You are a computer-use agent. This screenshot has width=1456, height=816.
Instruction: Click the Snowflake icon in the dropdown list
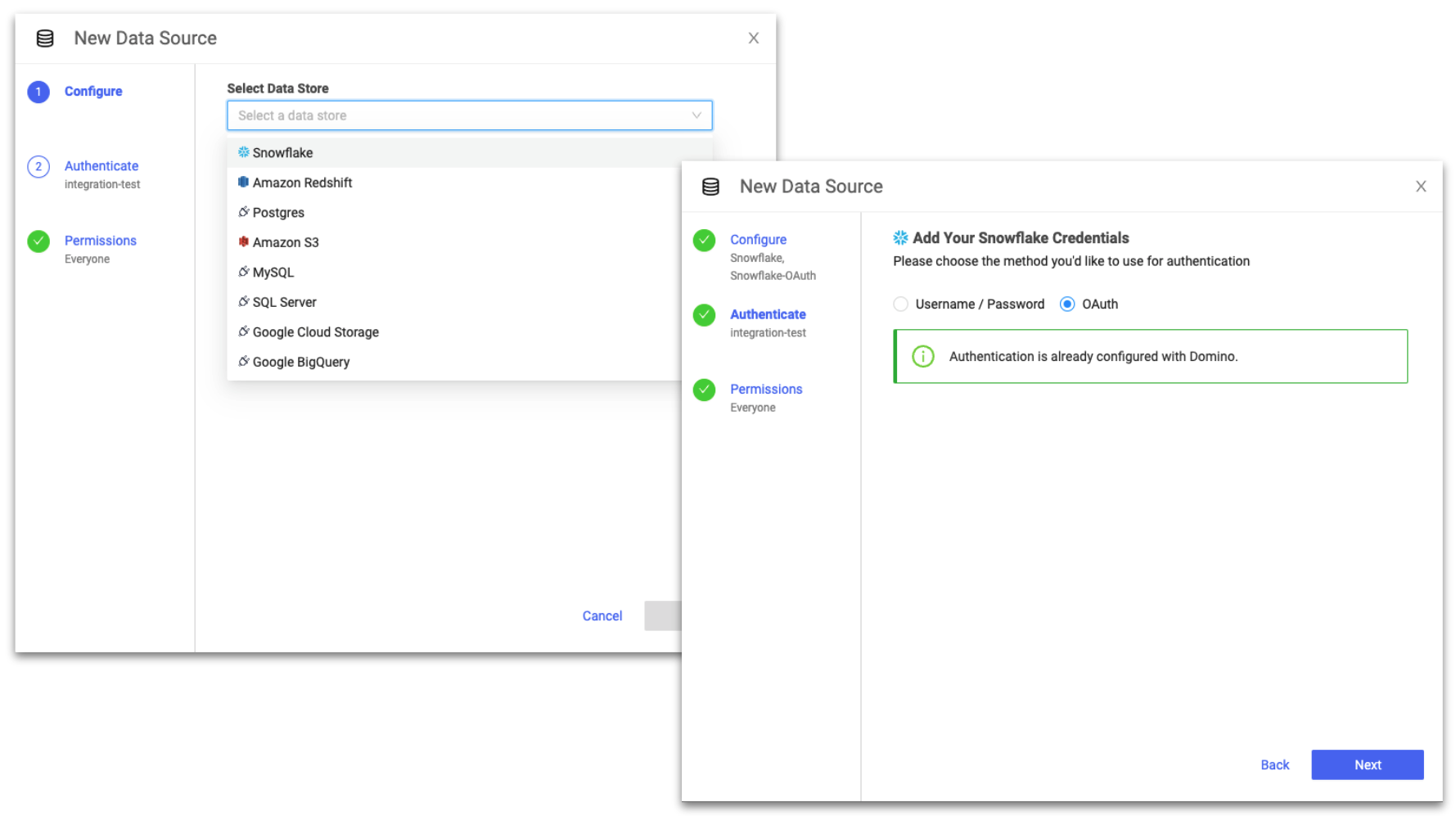243,152
